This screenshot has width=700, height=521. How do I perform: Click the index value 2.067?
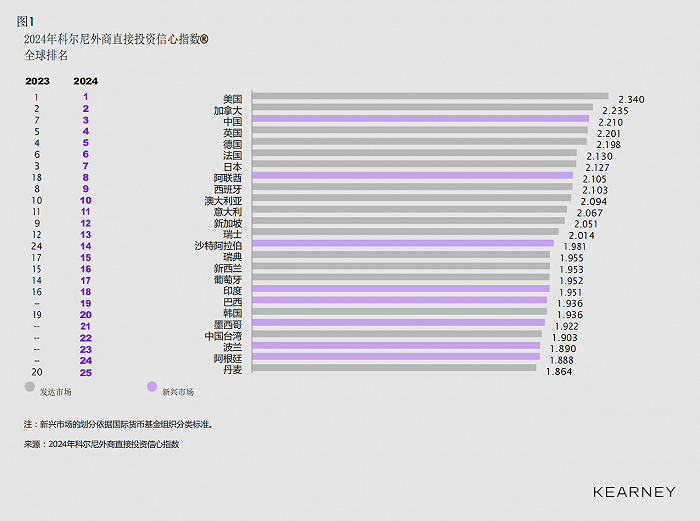[x=590, y=213]
